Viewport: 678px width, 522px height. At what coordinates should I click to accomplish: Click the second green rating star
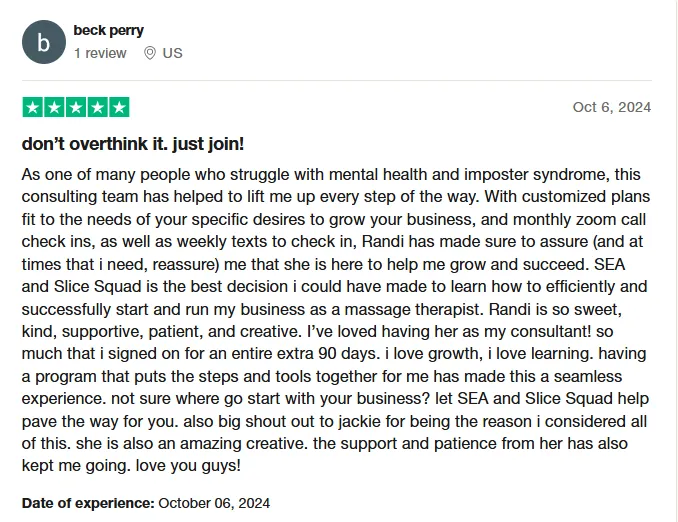(x=54, y=107)
